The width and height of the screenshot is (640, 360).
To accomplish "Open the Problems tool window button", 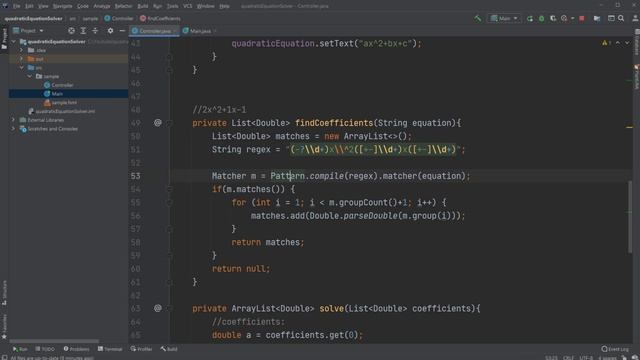I will tap(76, 349).
